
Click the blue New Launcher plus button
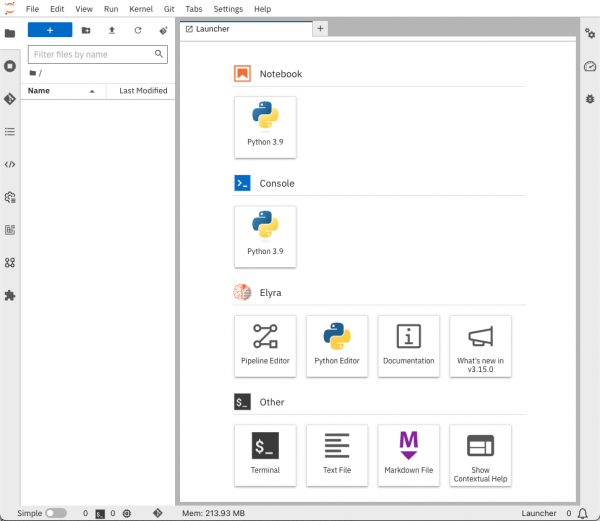(x=50, y=30)
